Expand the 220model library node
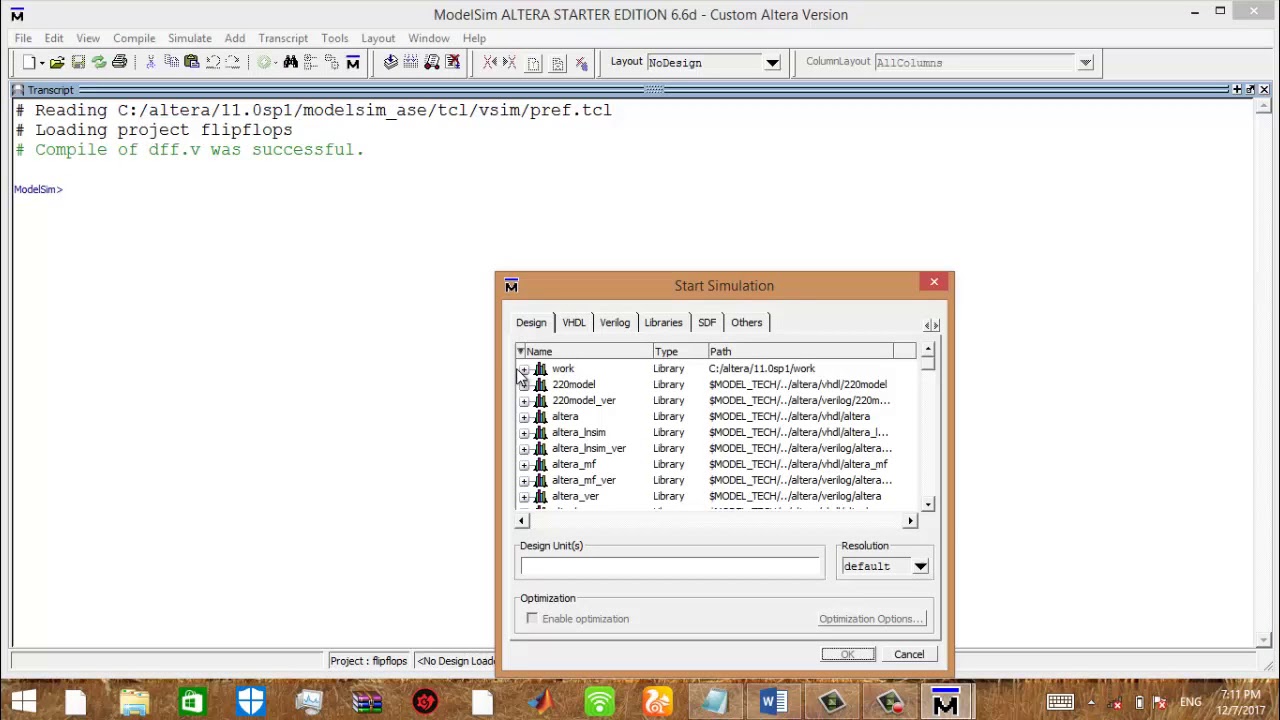The image size is (1280, 720). tap(524, 385)
